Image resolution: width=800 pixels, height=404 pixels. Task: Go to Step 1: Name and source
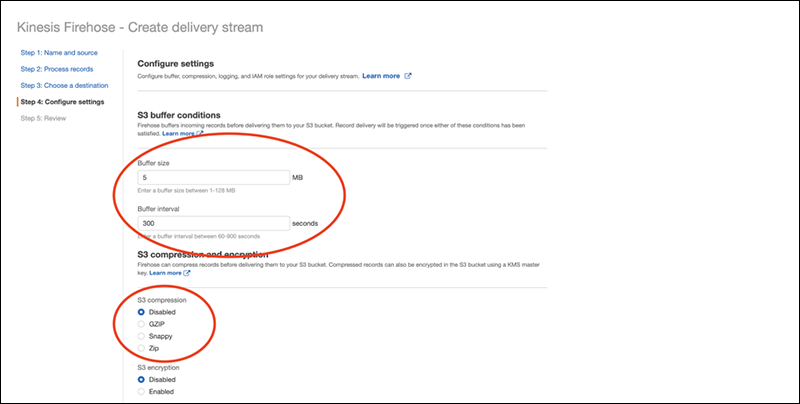coord(60,50)
